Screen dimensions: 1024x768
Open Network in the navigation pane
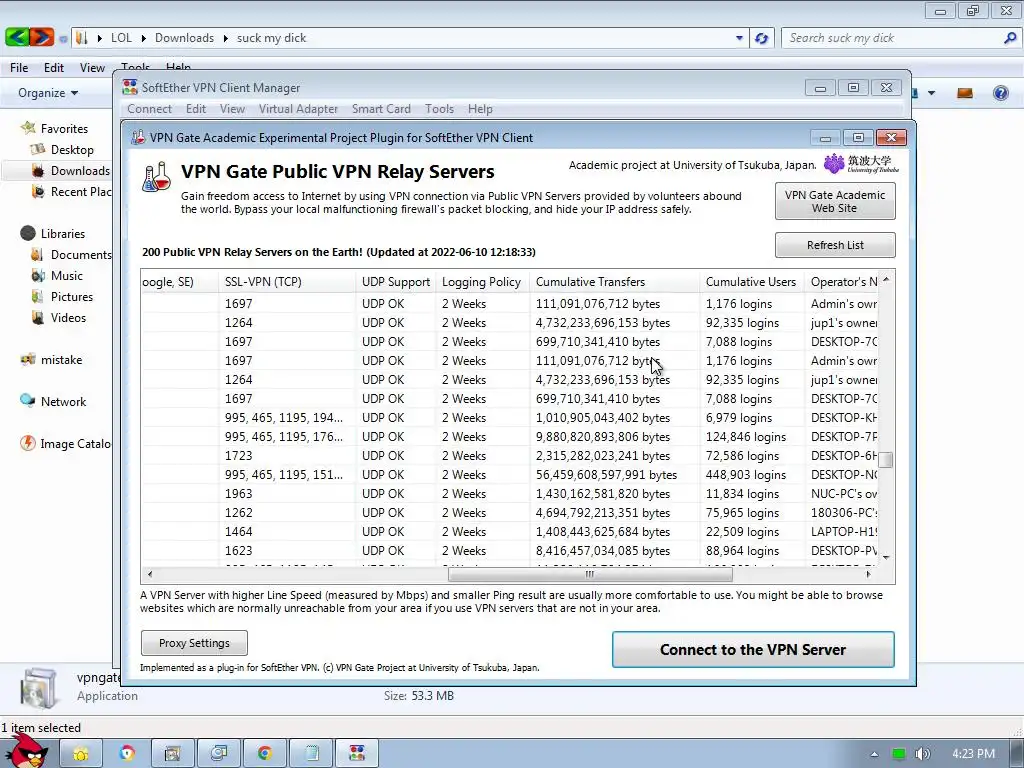[53, 402]
